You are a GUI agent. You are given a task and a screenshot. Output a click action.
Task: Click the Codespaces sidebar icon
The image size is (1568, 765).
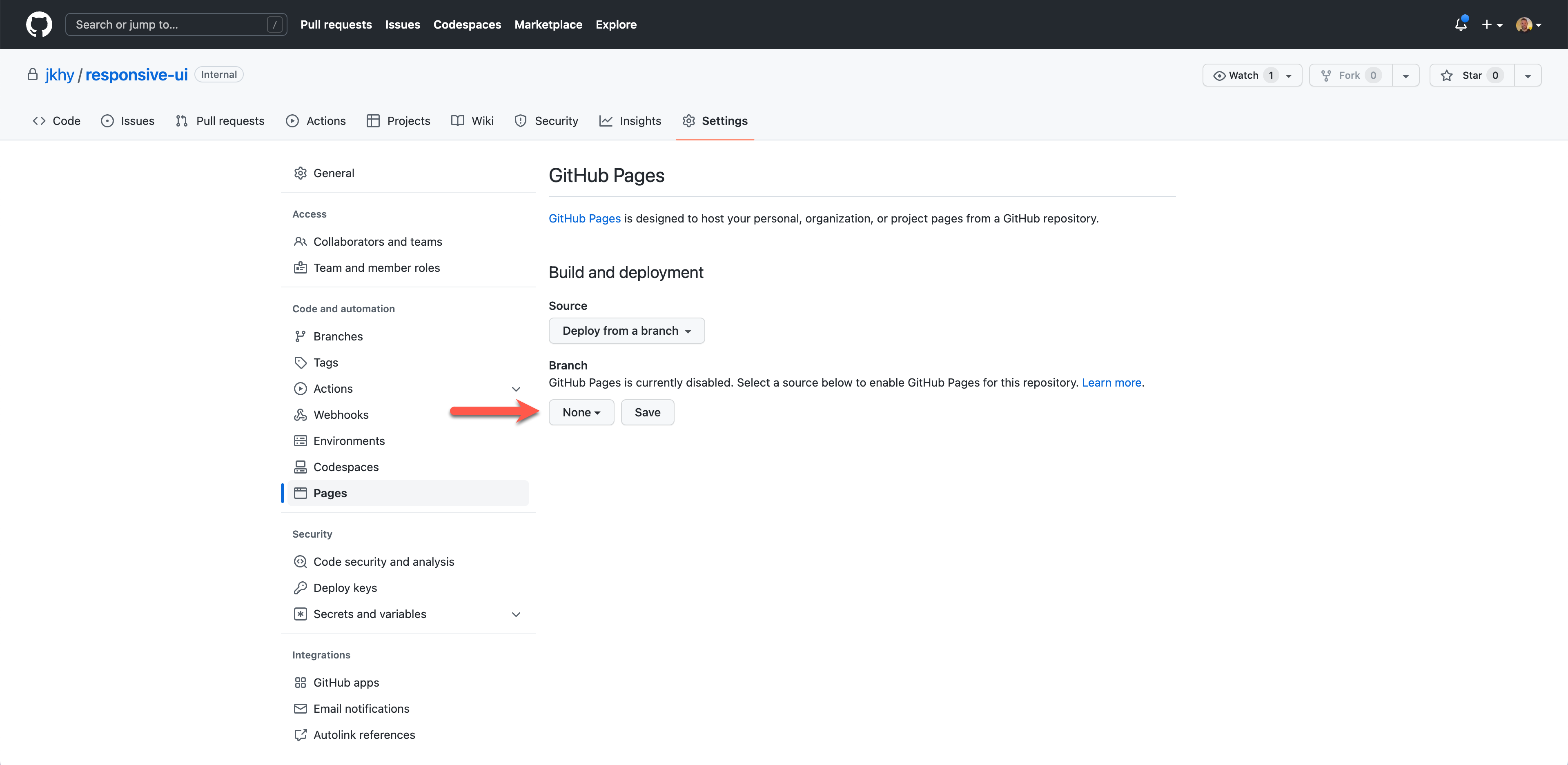300,467
